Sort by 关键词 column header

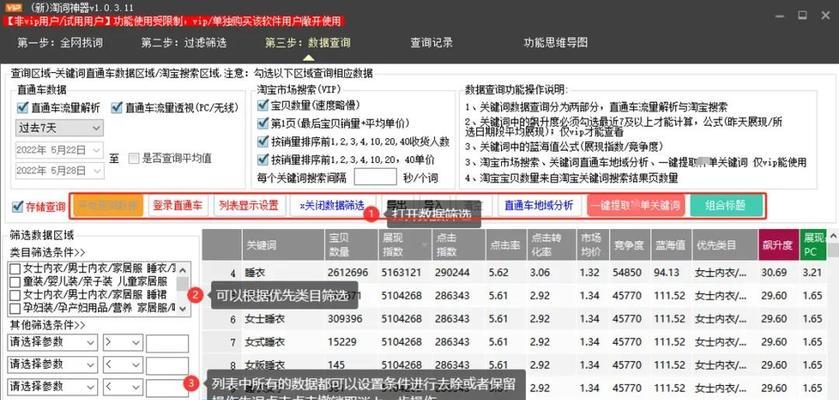point(283,245)
